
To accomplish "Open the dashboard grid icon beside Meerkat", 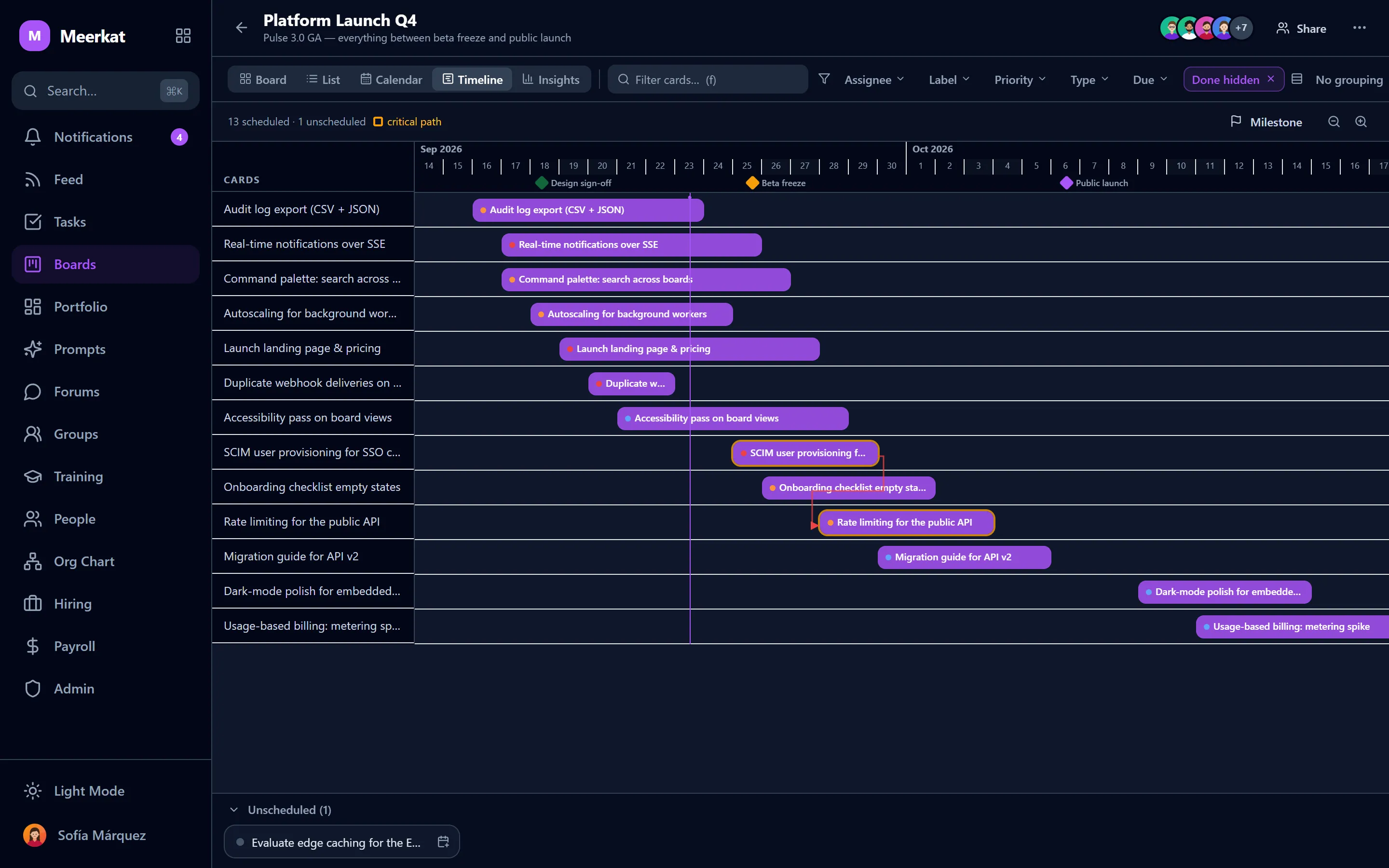I will click(183, 36).
